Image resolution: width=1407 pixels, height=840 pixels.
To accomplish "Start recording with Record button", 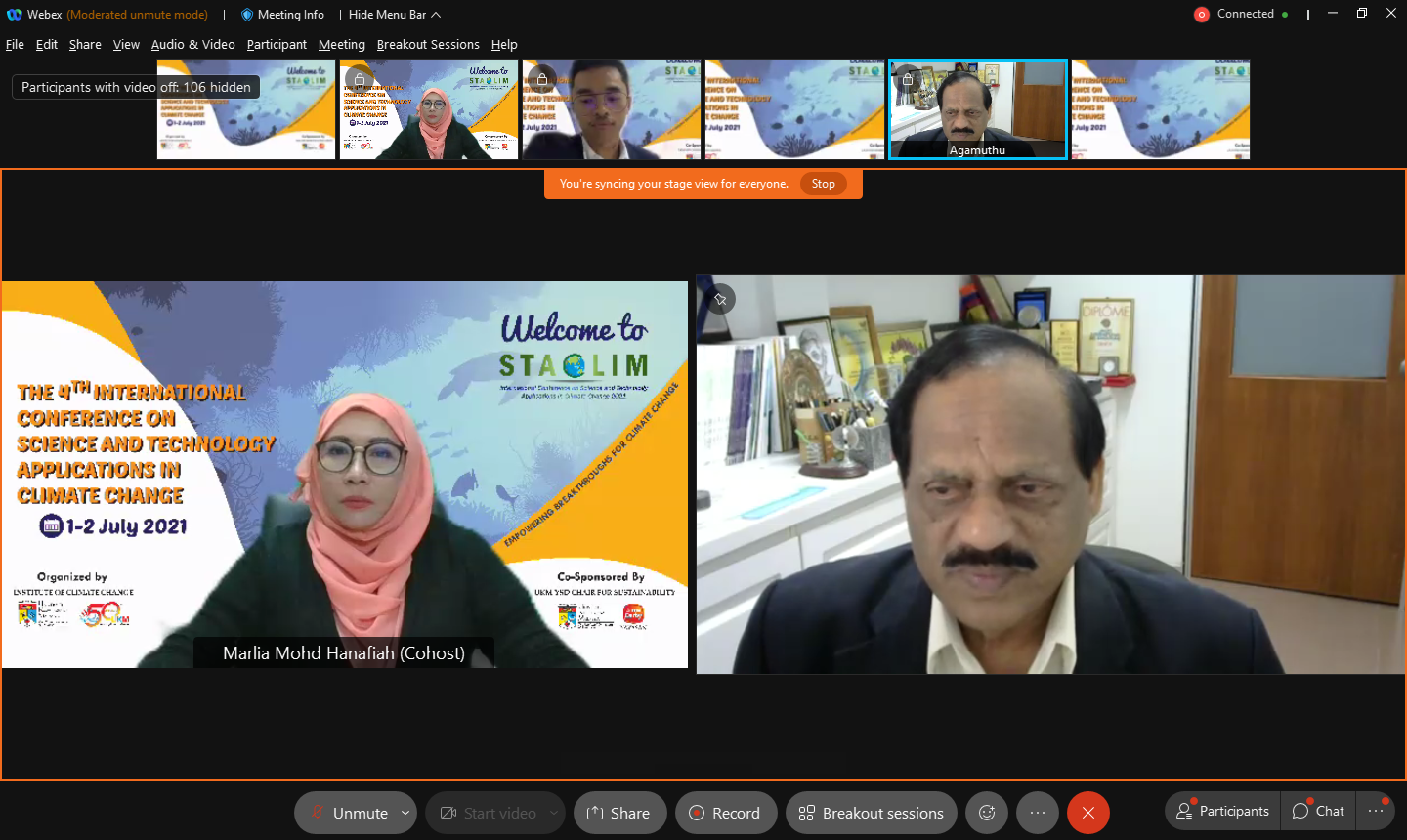I will (x=725, y=813).
